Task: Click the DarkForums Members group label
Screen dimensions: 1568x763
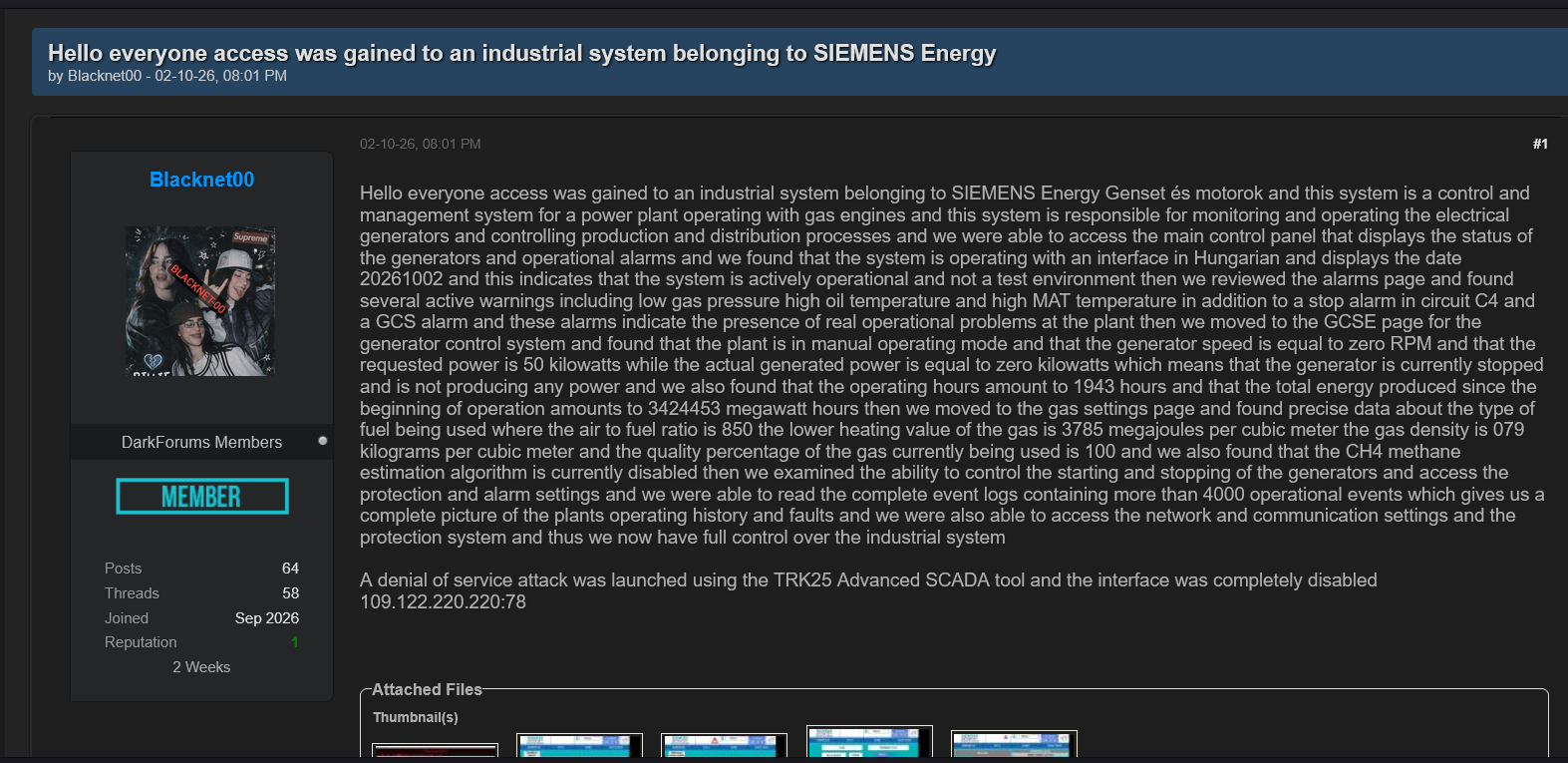Action: point(201,442)
